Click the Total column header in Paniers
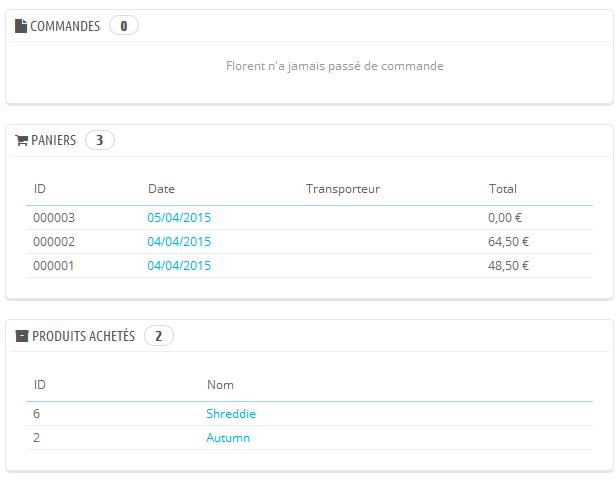Screen dimensions: 616x503 (x=503, y=189)
